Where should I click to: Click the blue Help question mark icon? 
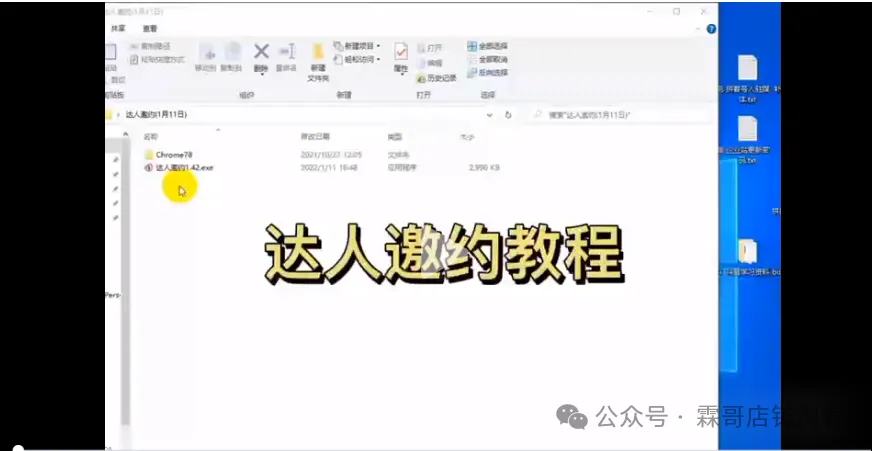712,29
